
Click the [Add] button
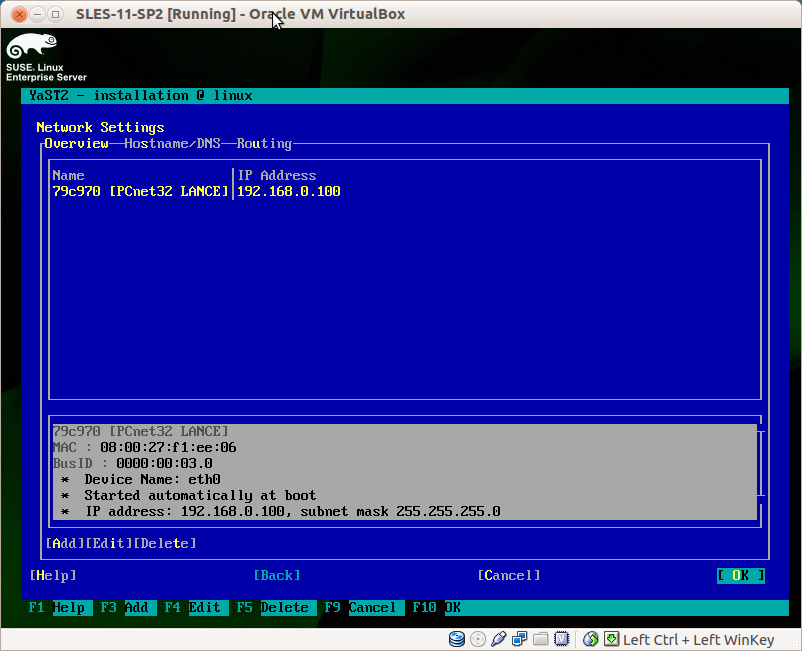(x=65, y=543)
